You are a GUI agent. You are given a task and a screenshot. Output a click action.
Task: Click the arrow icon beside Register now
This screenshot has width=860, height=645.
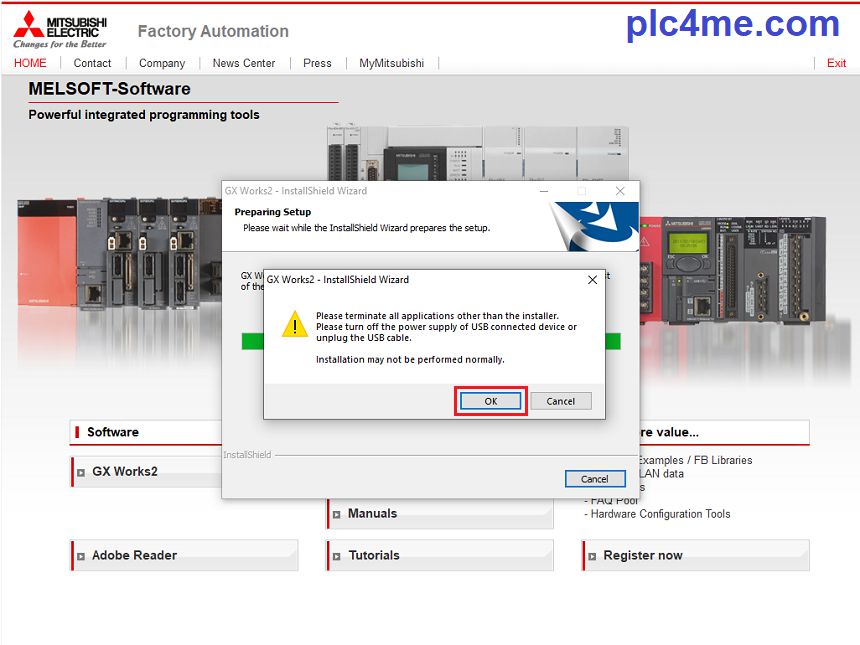tap(592, 556)
